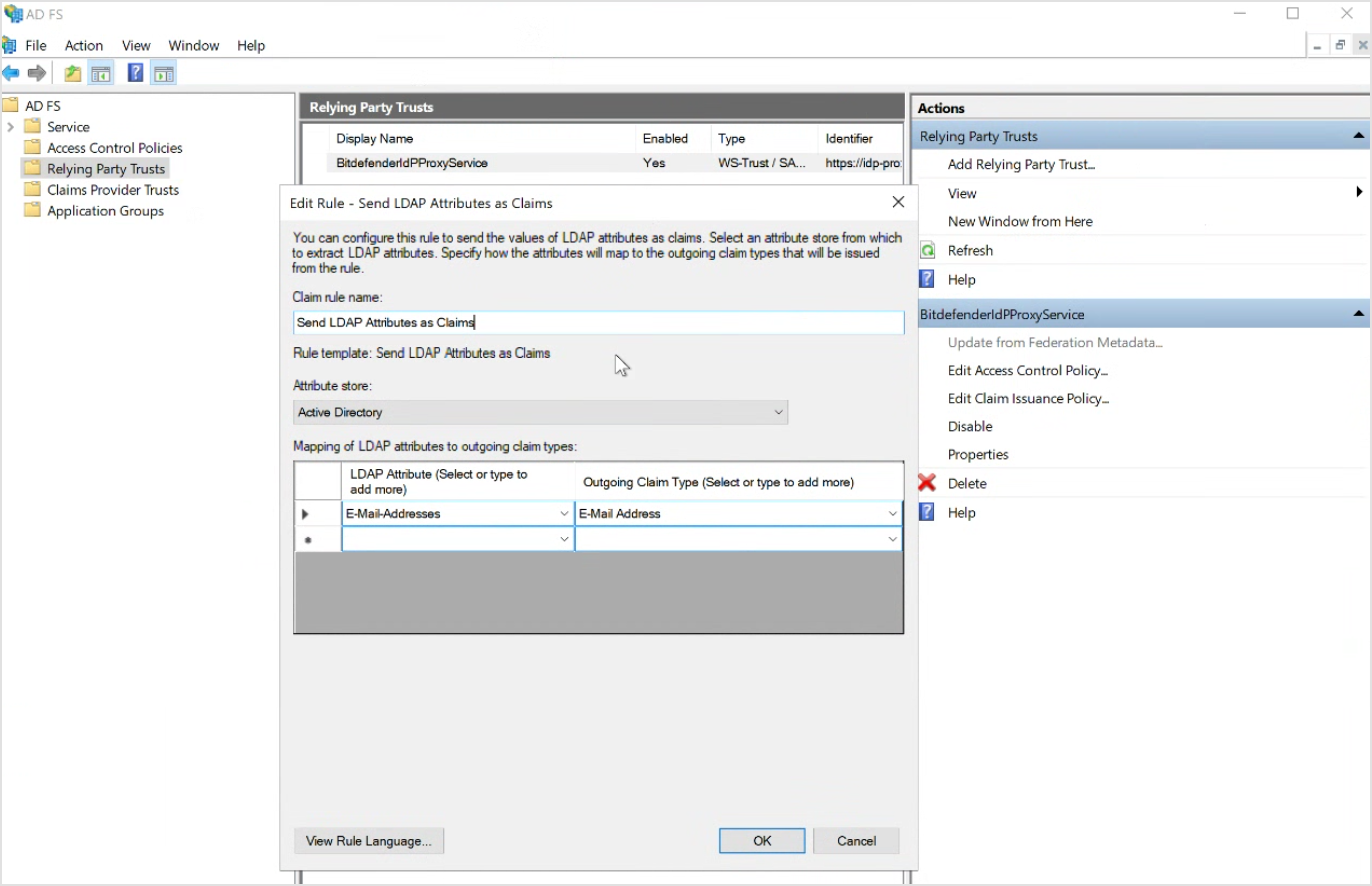The image size is (1372, 886).
Task: Select the new row asterisk header
Action: point(317,540)
